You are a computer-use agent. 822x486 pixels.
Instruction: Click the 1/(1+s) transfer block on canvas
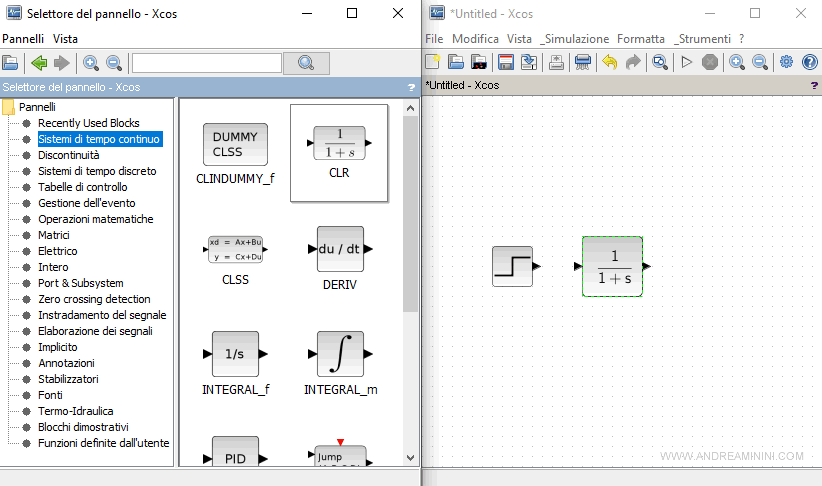pyautogui.click(x=612, y=266)
